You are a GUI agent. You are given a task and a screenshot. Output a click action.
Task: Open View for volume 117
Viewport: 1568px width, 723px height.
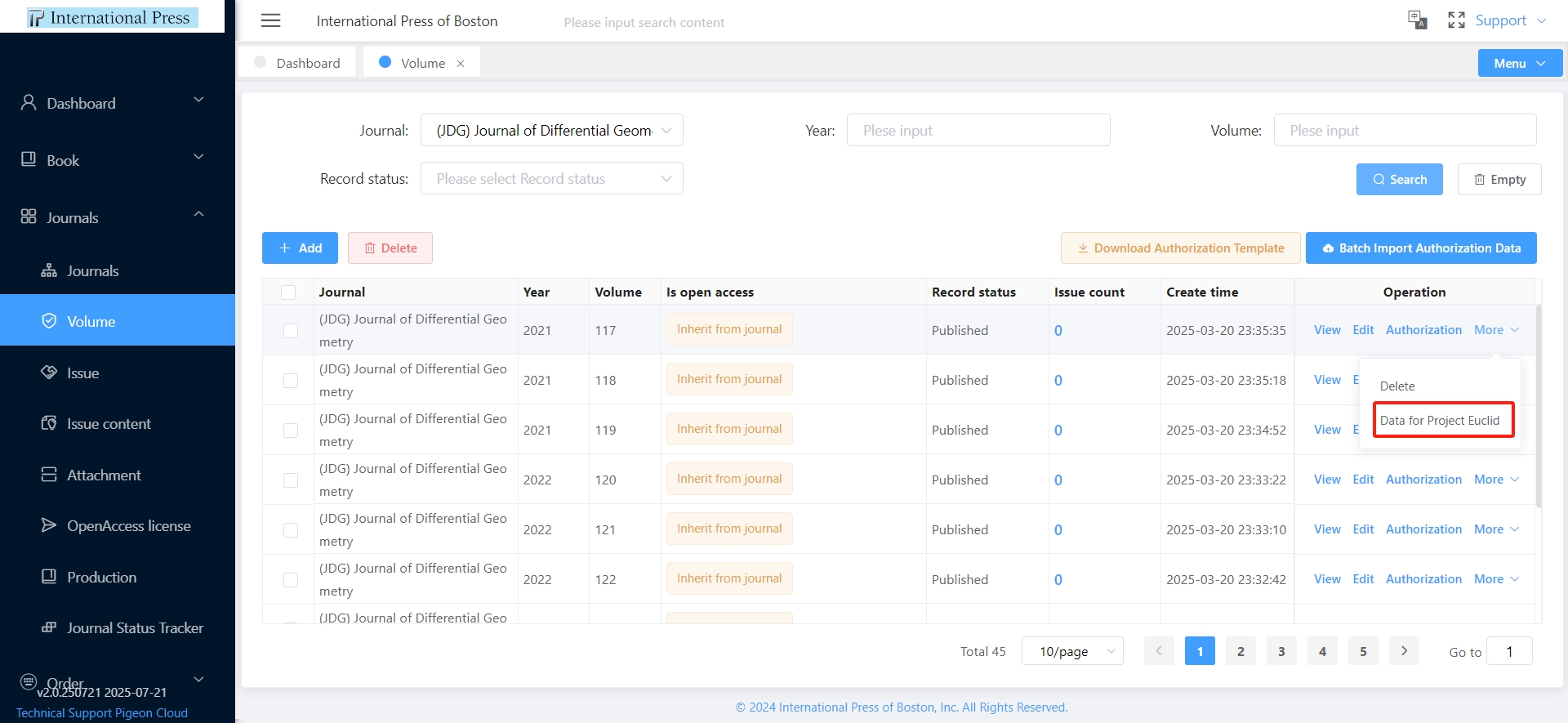(x=1327, y=329)
